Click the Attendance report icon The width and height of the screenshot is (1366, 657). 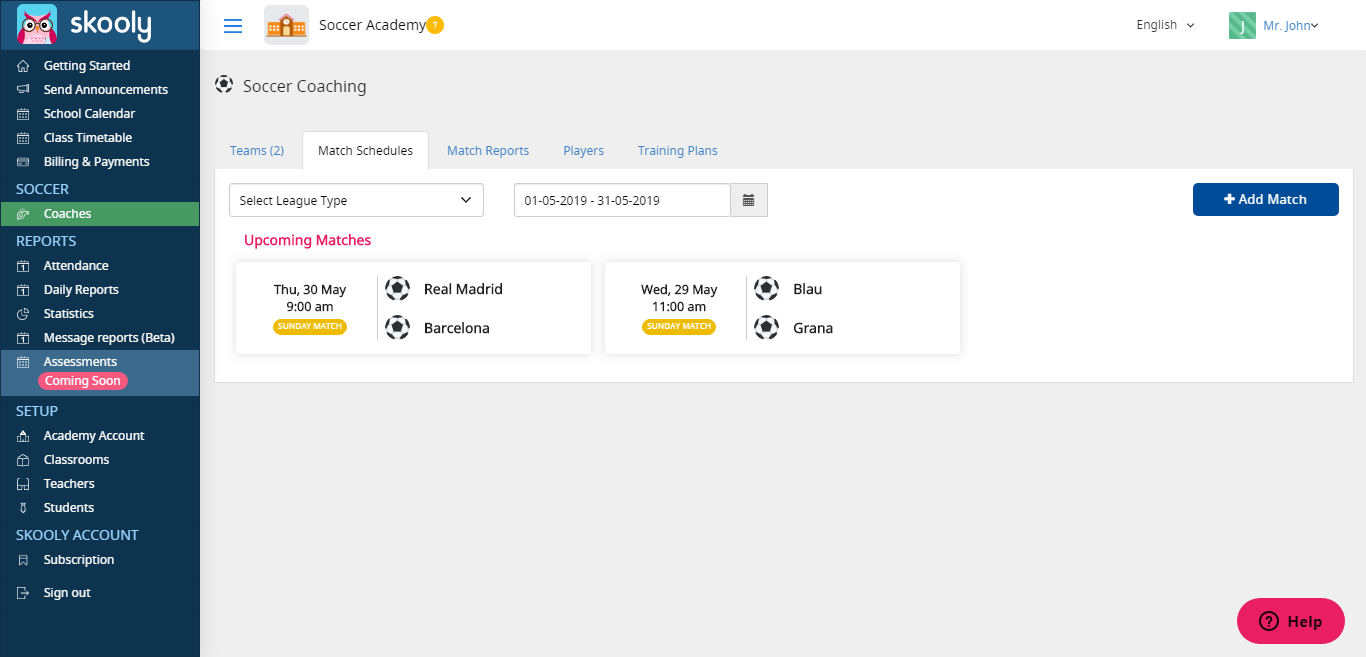(23, 266)
